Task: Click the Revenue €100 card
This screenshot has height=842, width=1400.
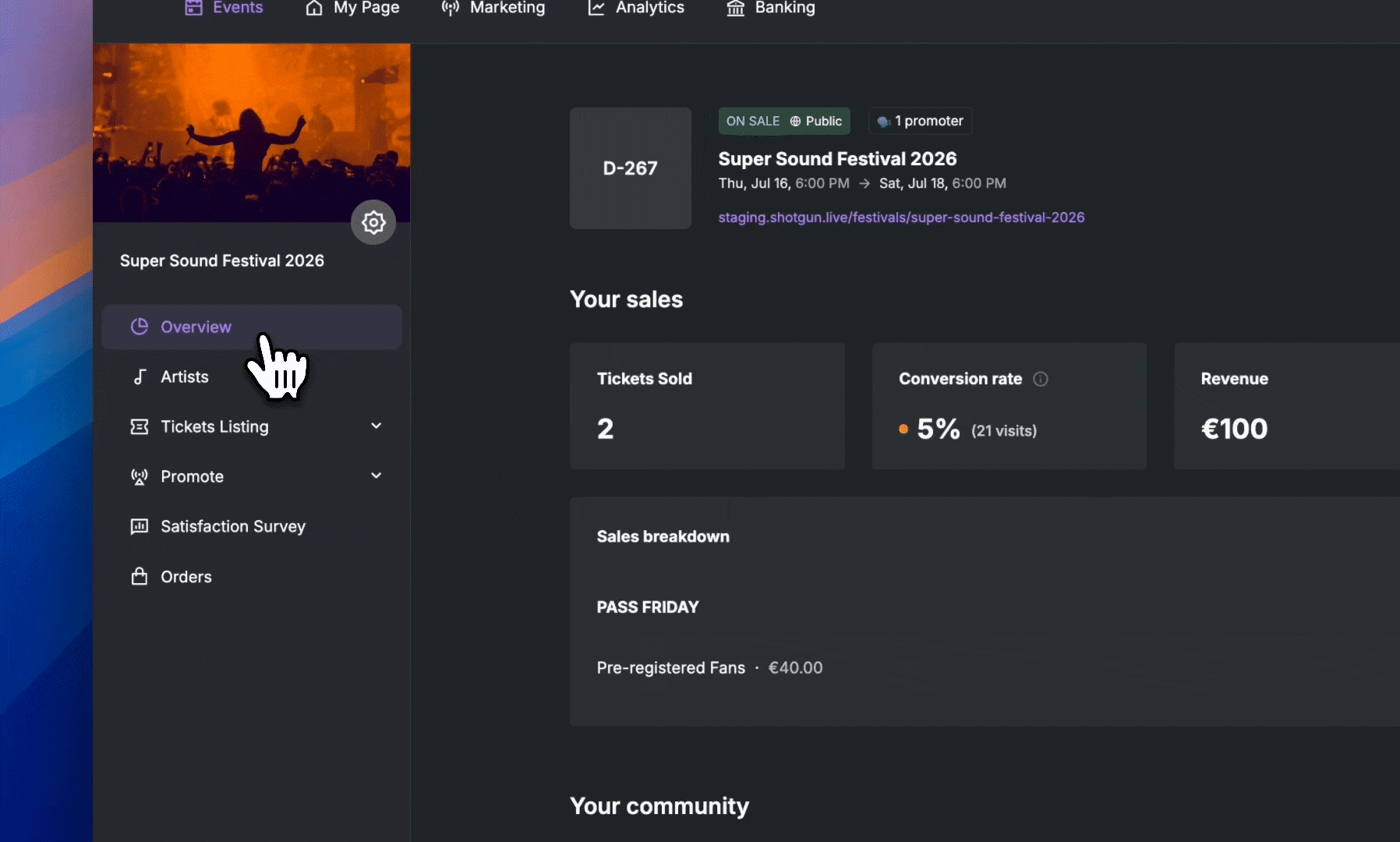Action: coord(1287,406)
